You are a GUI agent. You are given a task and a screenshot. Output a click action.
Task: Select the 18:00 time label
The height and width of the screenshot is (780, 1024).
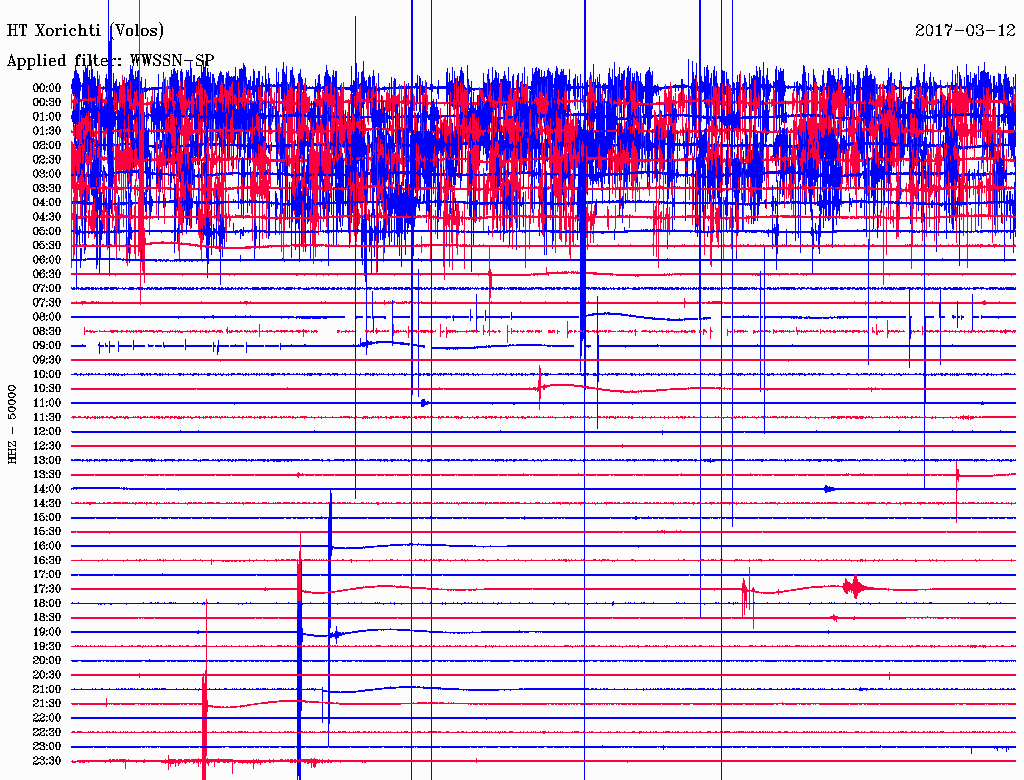click(47, 603)
